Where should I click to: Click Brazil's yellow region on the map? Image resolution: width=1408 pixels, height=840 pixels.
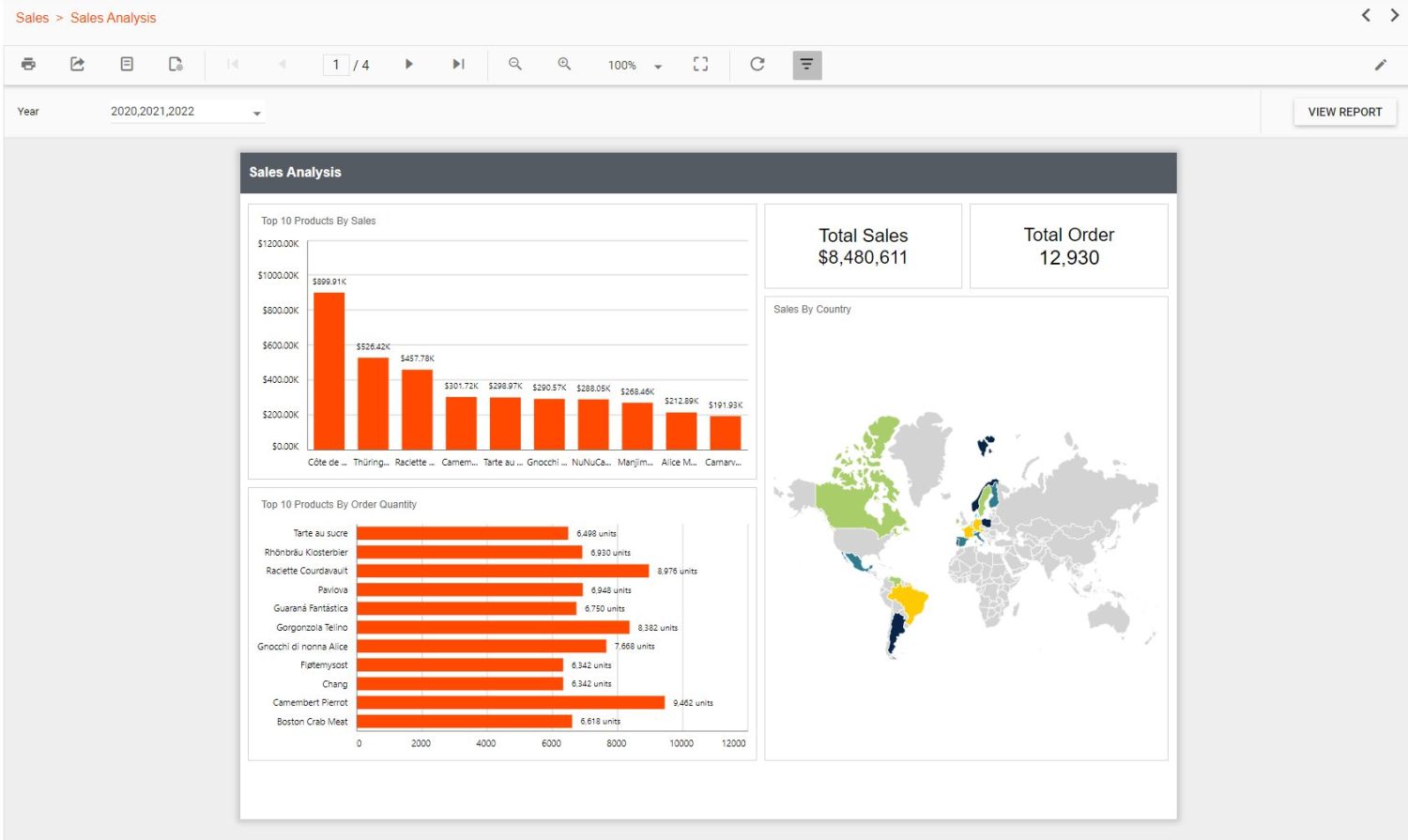(909, 601)
